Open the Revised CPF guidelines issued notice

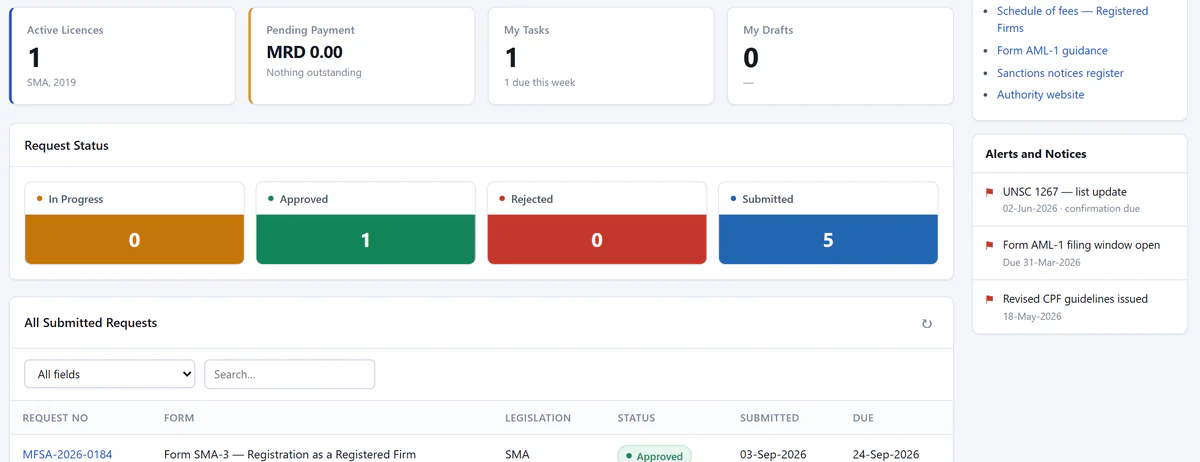(1079, 307)
